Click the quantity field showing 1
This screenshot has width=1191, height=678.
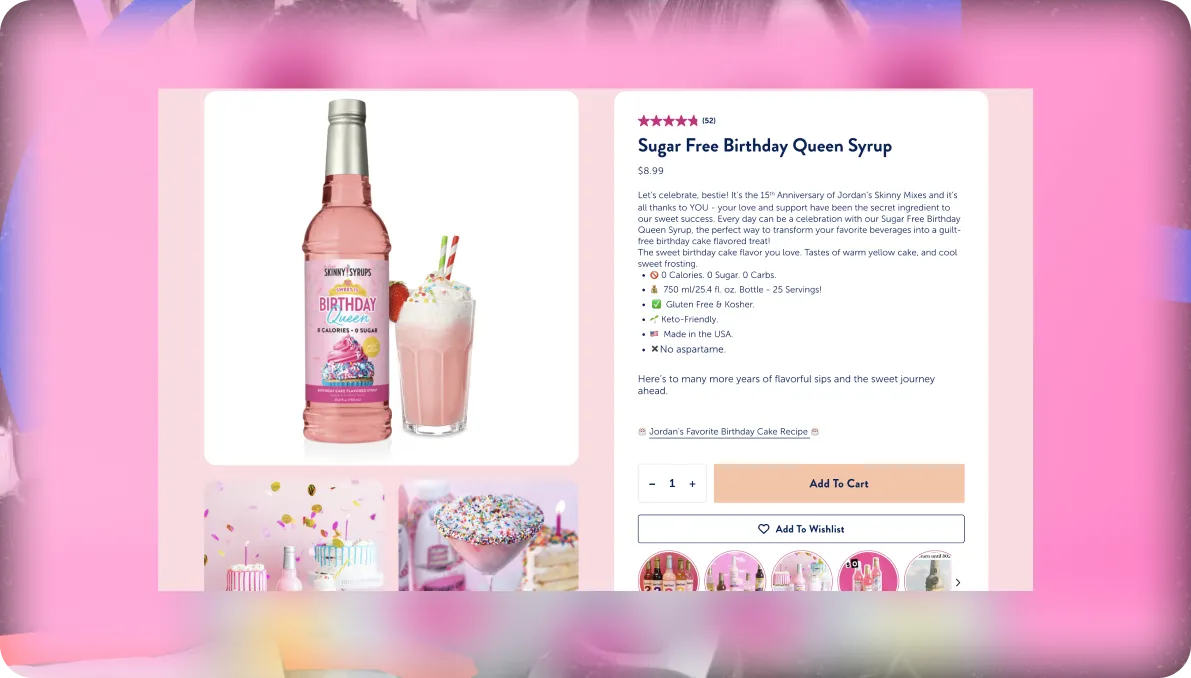(672, 484)
